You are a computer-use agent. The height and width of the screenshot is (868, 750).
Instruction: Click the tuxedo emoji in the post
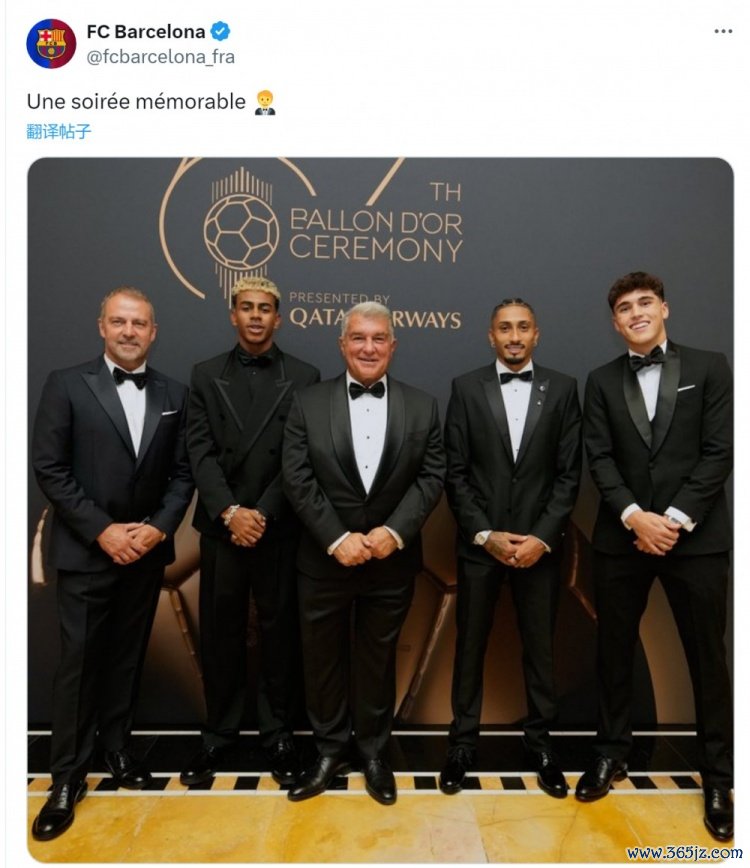coord(265,102)
